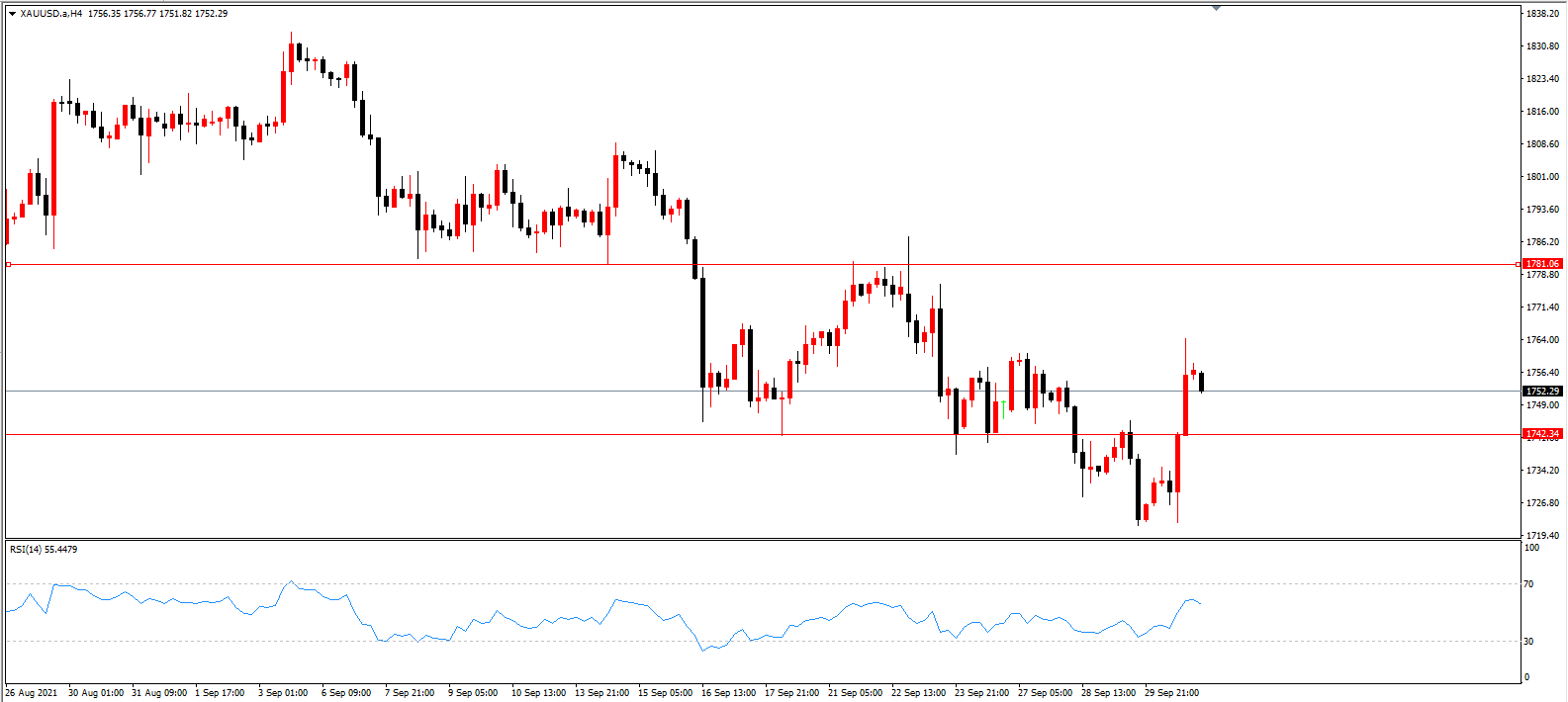Click the 1786.20 price scale value

[1543, 242]
